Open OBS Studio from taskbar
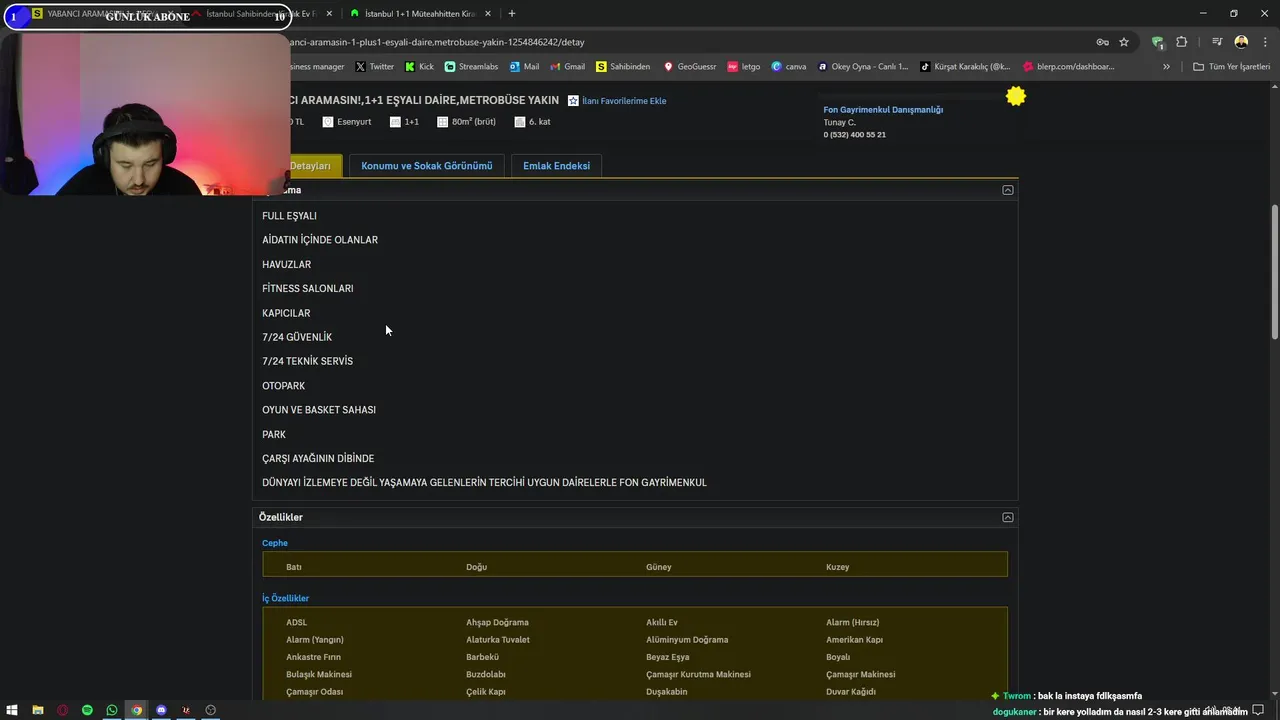This screenshot has width=1280, height=720. pyautogui.click(x=210, y=710)
